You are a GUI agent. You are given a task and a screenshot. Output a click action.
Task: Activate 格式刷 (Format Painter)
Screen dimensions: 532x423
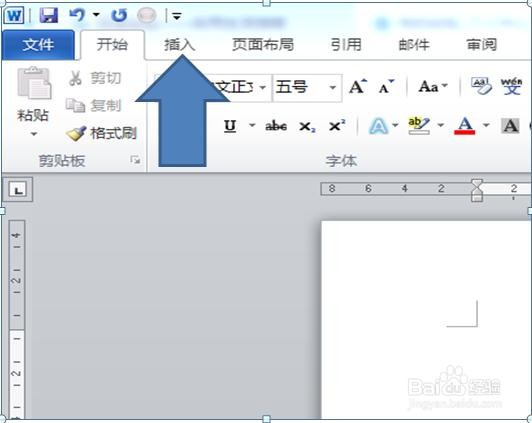tap(101, 133)
